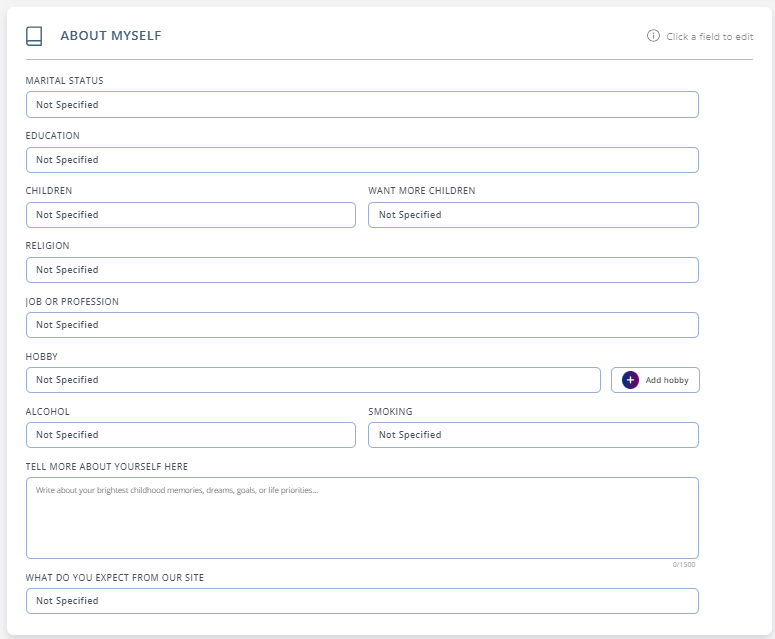Screen dimensions: 775x639
Task: Click the 0/1500 character counter
Action: (x=684, y=564)
